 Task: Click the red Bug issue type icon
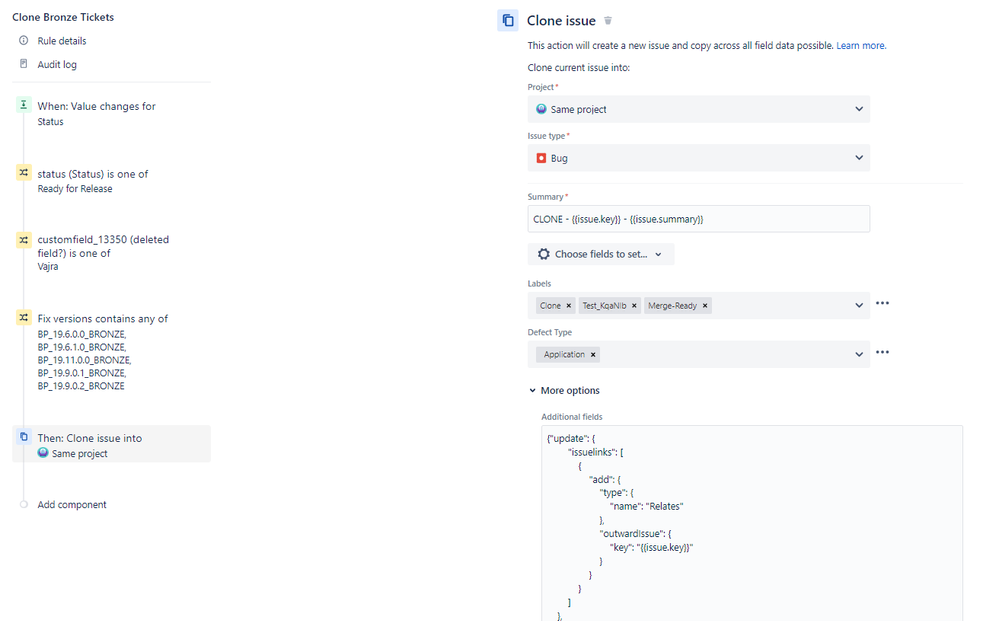[543, 157]
